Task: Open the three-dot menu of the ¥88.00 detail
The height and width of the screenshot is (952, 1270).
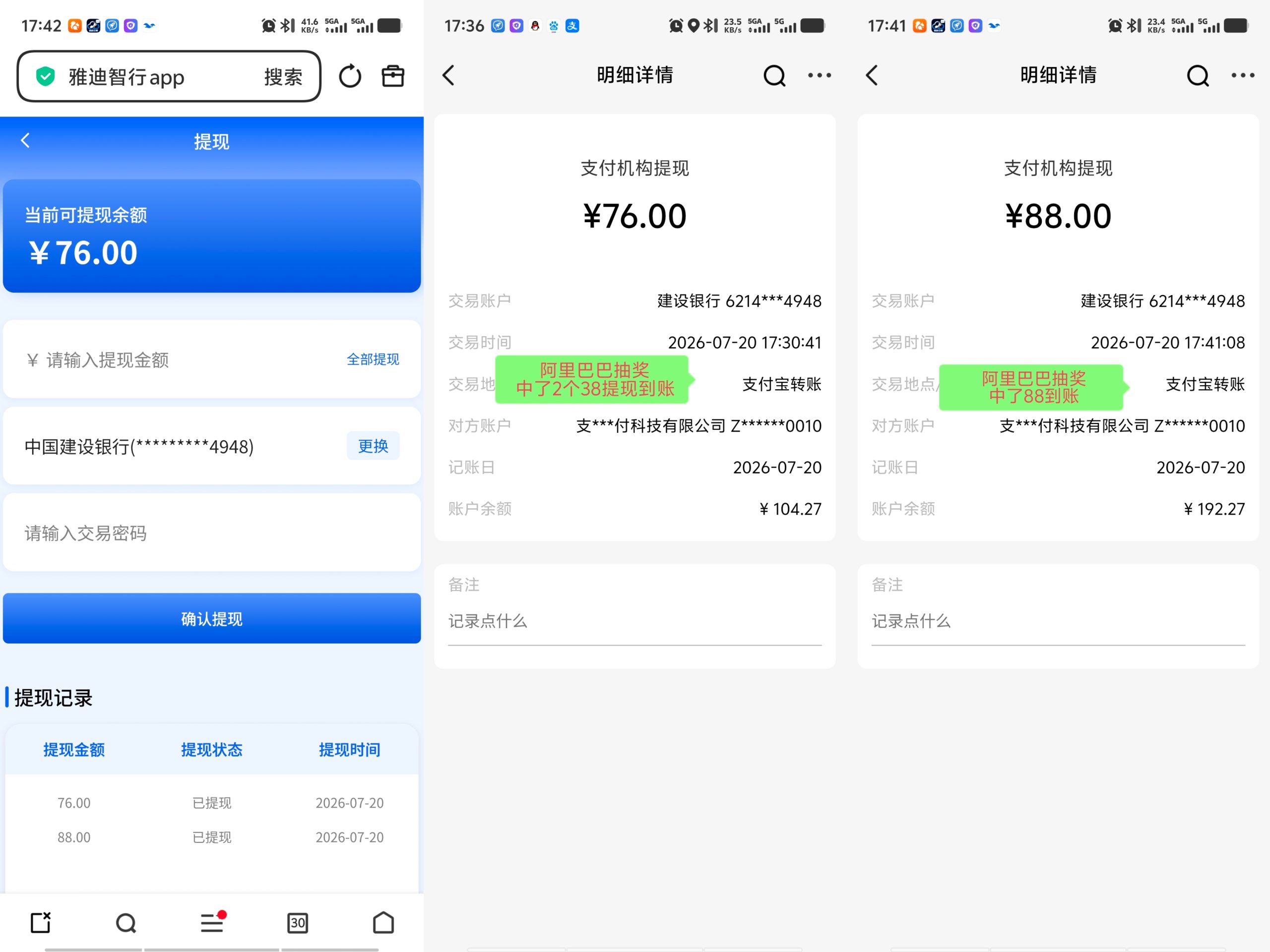Action: (1242, 75)
